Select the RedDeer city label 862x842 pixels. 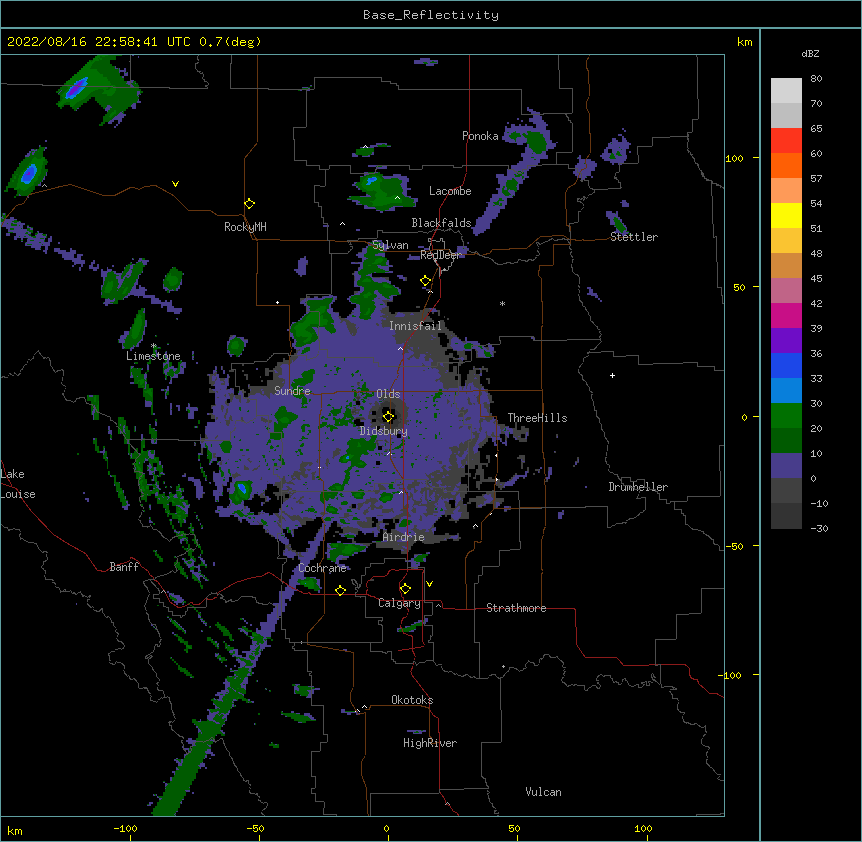pyautogui.click(x=440, y=255)
